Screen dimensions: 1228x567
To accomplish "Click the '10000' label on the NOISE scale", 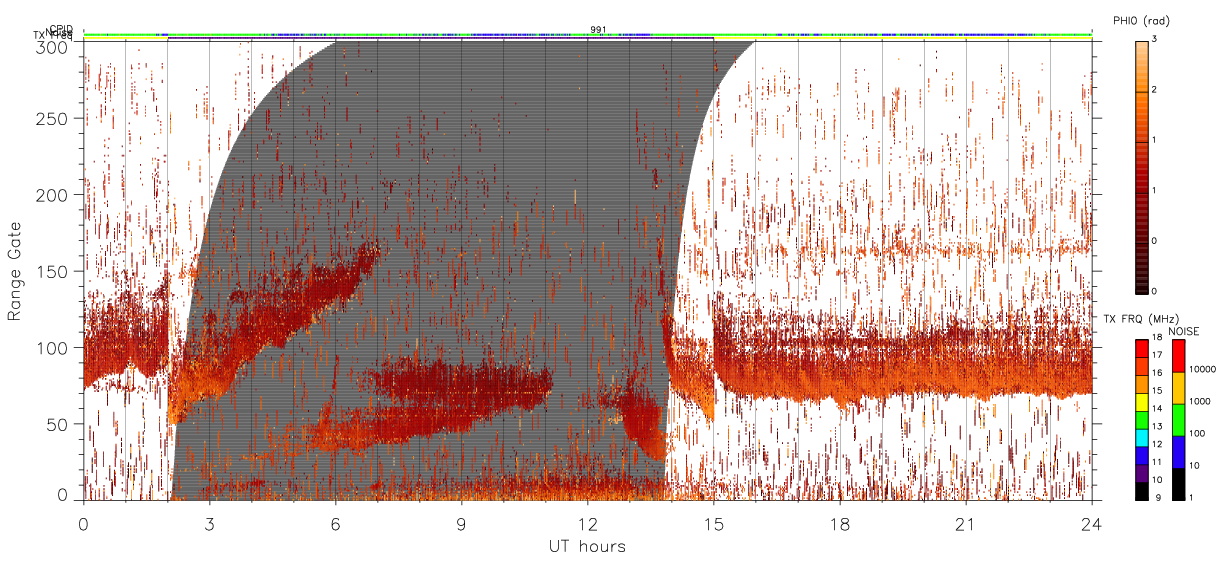I will (x=1201, y=369).
